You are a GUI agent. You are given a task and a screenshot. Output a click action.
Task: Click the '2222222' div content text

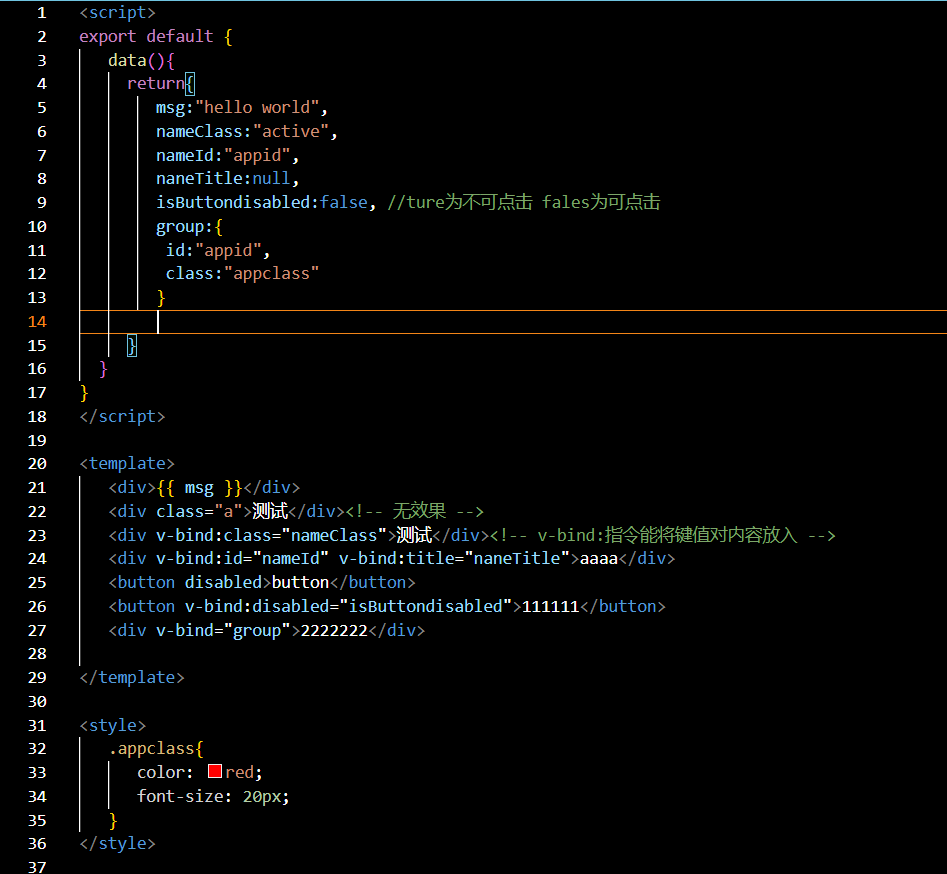[334, 630]
